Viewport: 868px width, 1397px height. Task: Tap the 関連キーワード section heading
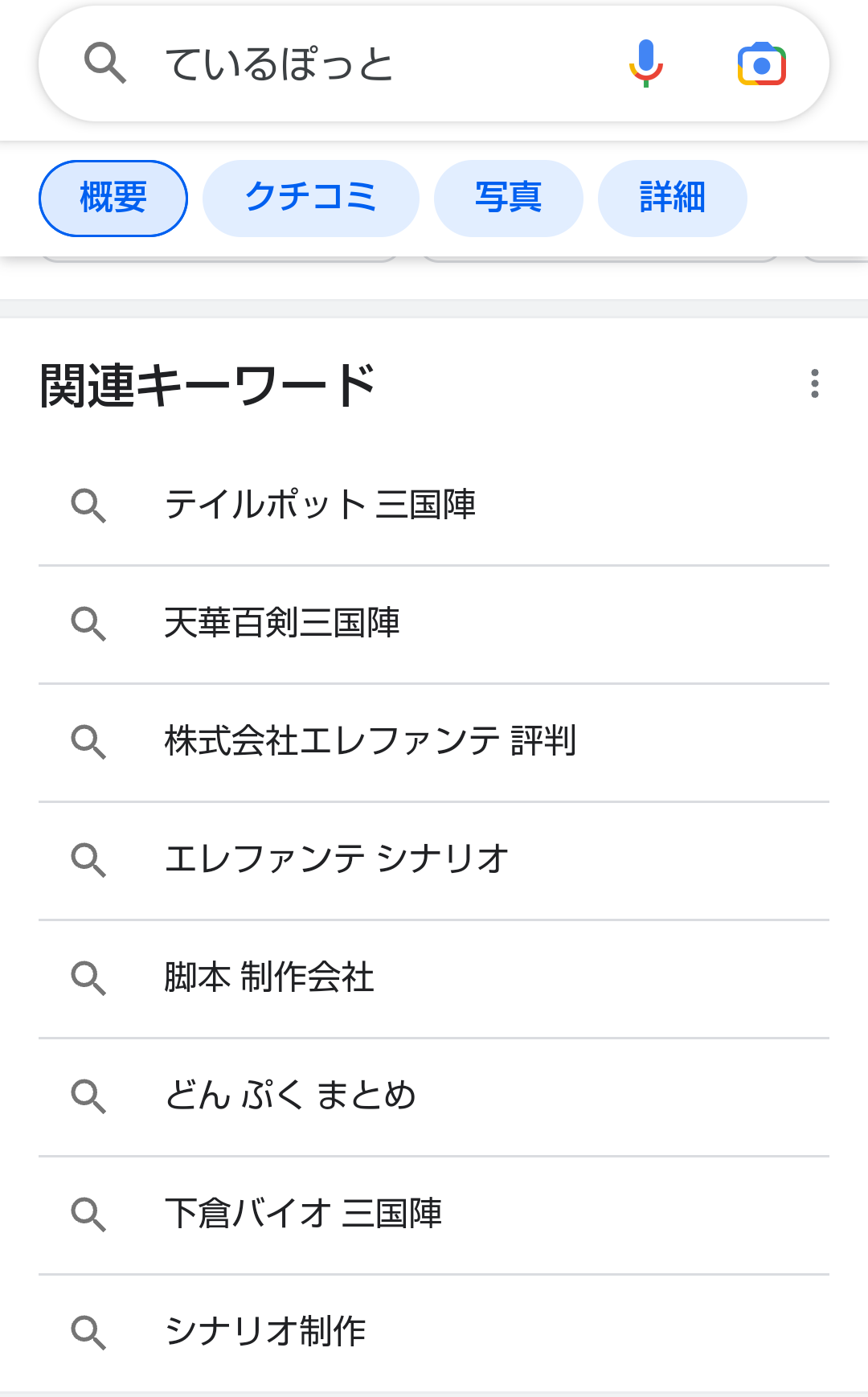tap(207, 385)
